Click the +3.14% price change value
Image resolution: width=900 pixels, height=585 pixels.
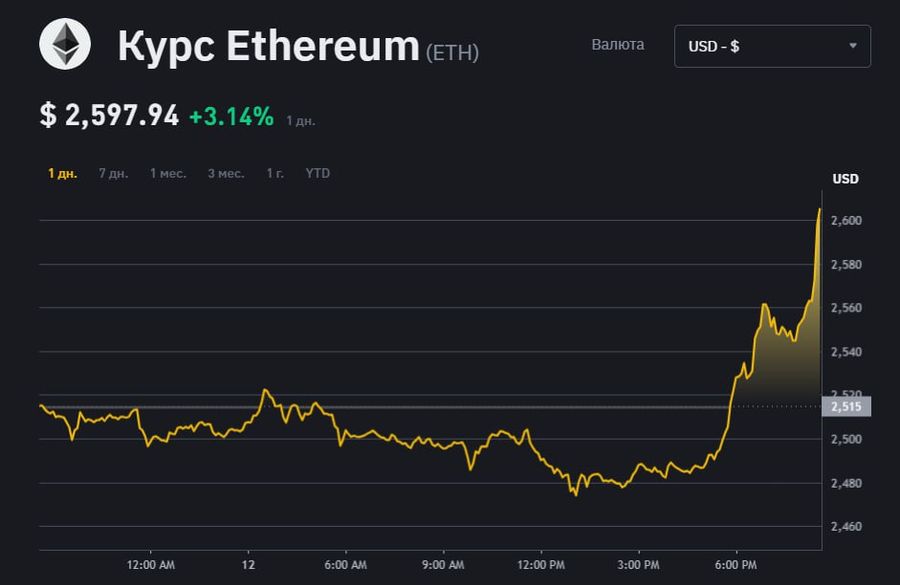coord(231,117)
